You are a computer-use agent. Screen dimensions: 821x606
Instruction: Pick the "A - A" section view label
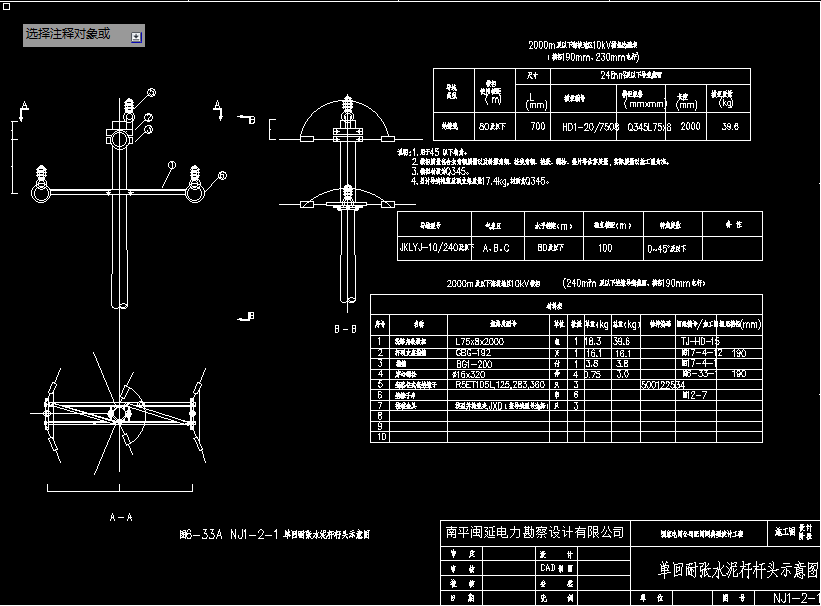[121, 517]
